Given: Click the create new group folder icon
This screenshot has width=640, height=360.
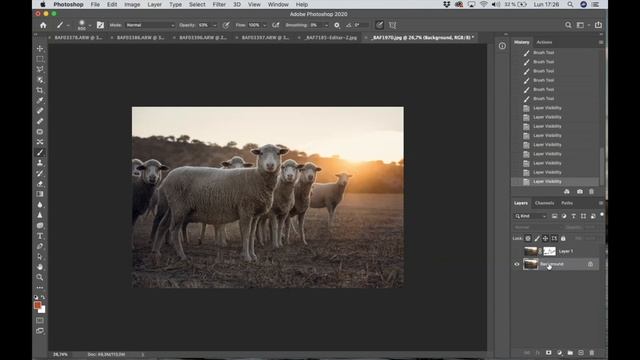Looking at the screenshot, I should (570, 353).
